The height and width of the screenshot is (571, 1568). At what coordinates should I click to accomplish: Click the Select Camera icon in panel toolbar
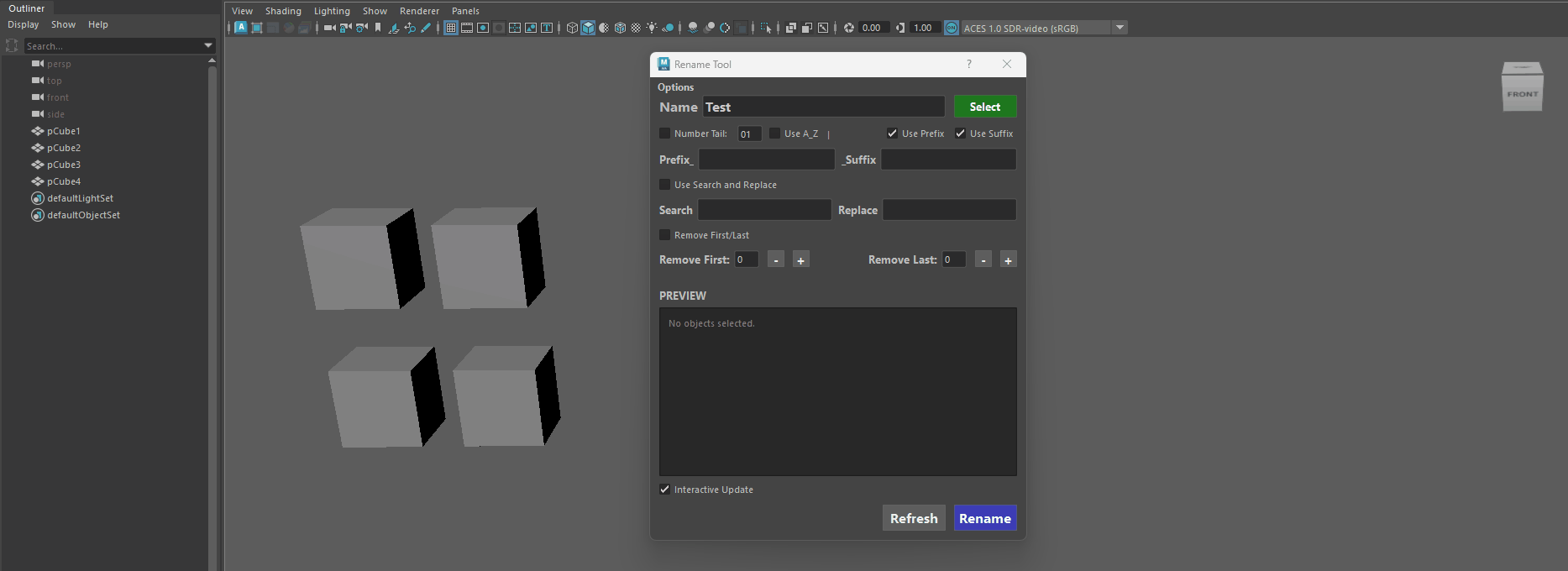[x=329, y=28]
